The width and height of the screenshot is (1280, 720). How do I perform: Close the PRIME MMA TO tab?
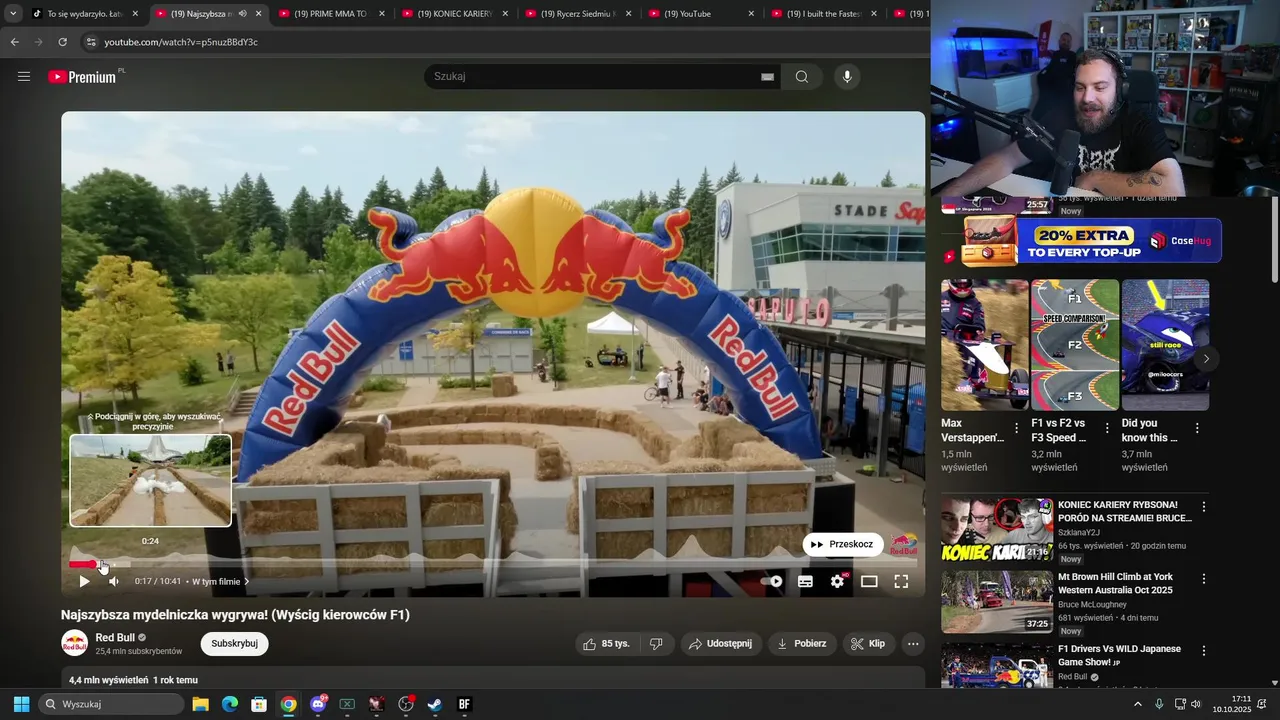(381, 14)
